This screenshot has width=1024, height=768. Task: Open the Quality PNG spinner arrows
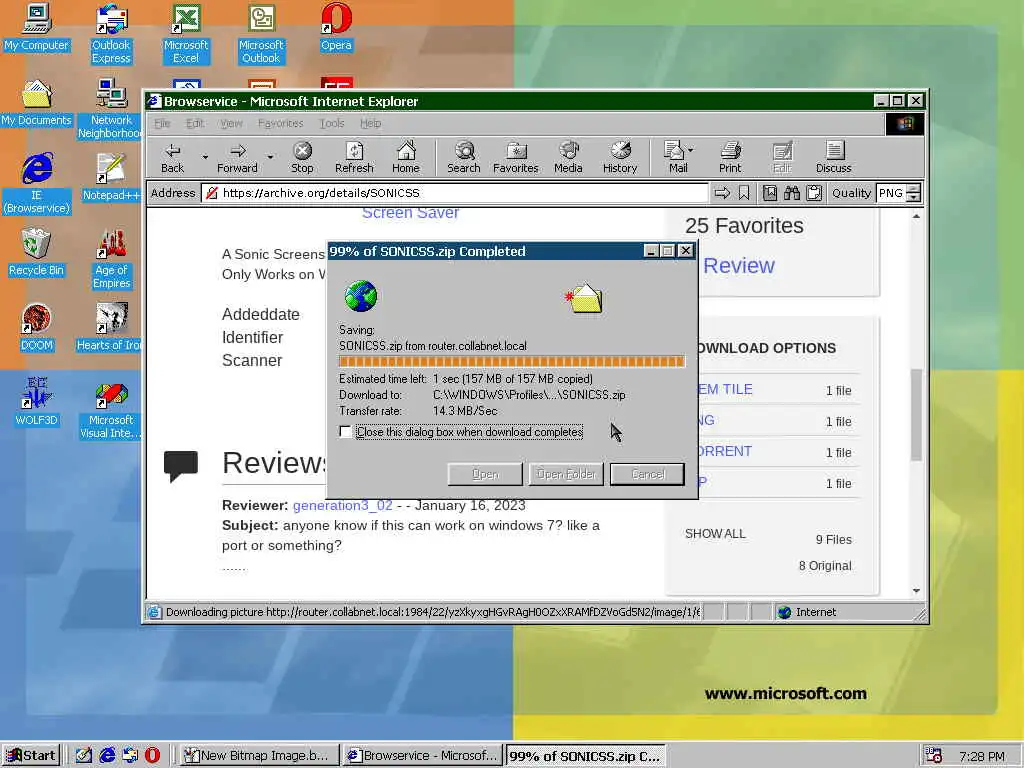[x=914, y=193]
